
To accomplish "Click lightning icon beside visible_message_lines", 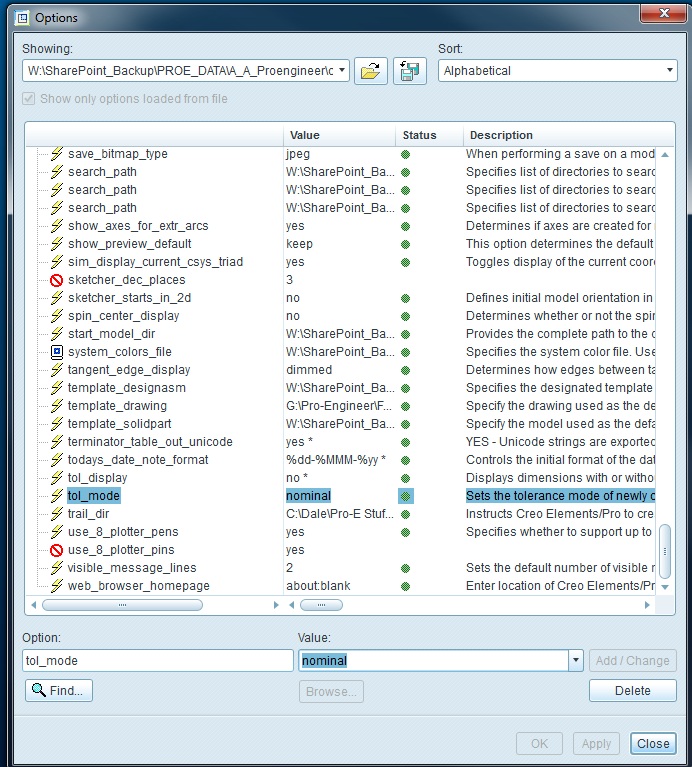I will (57, 567).
